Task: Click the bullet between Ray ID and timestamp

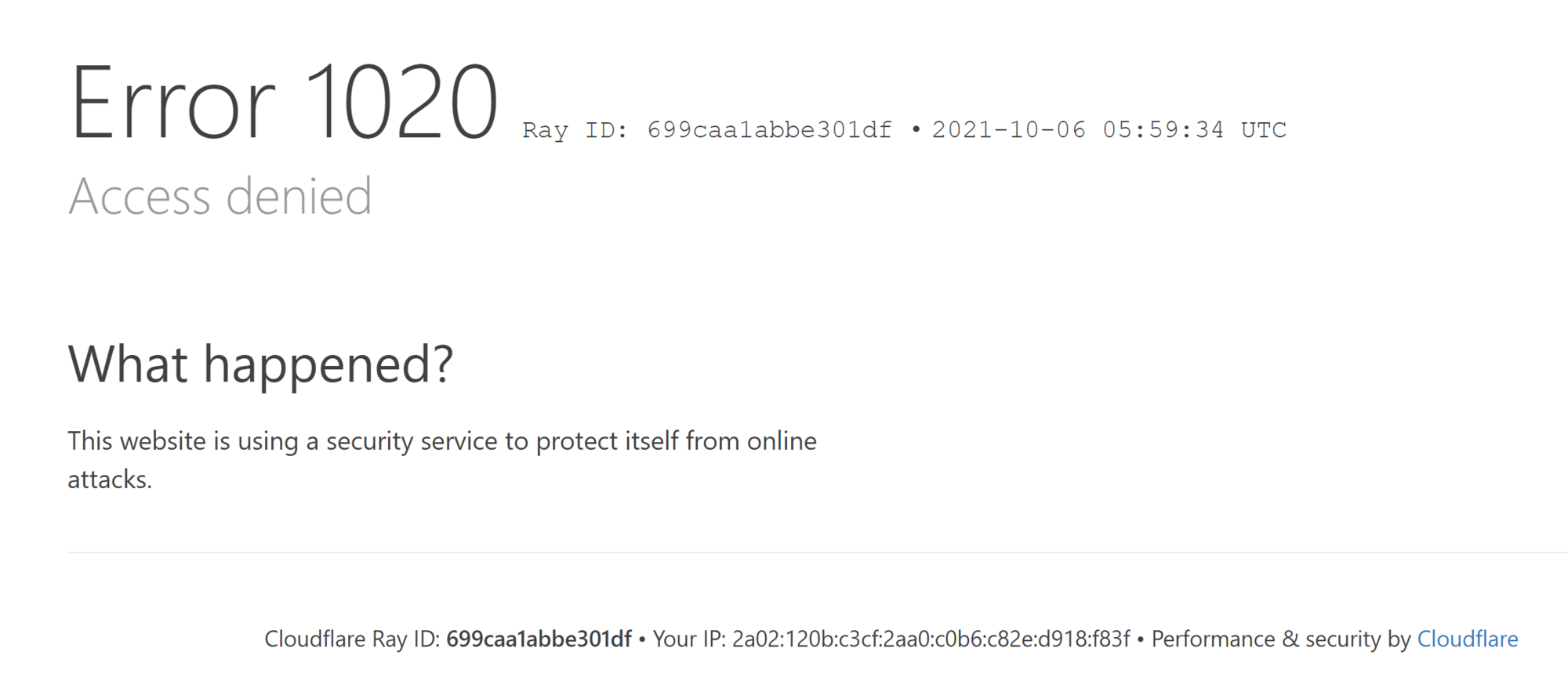Action: (916, 129)
